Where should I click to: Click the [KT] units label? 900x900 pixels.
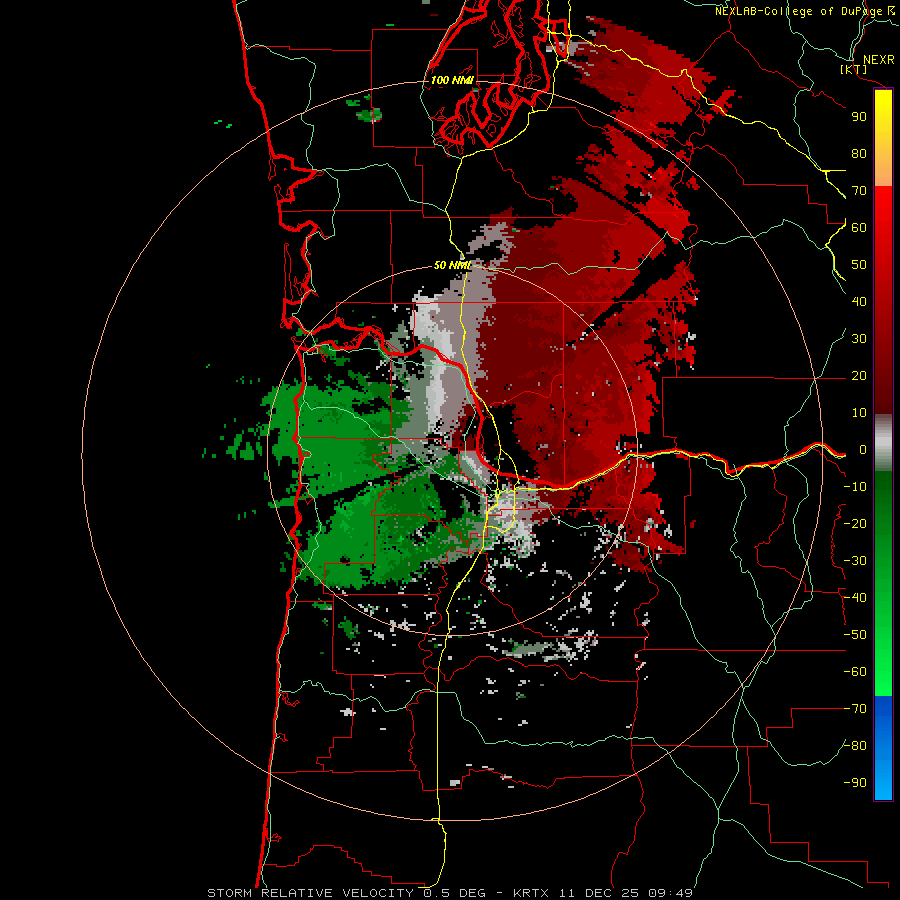854,69
